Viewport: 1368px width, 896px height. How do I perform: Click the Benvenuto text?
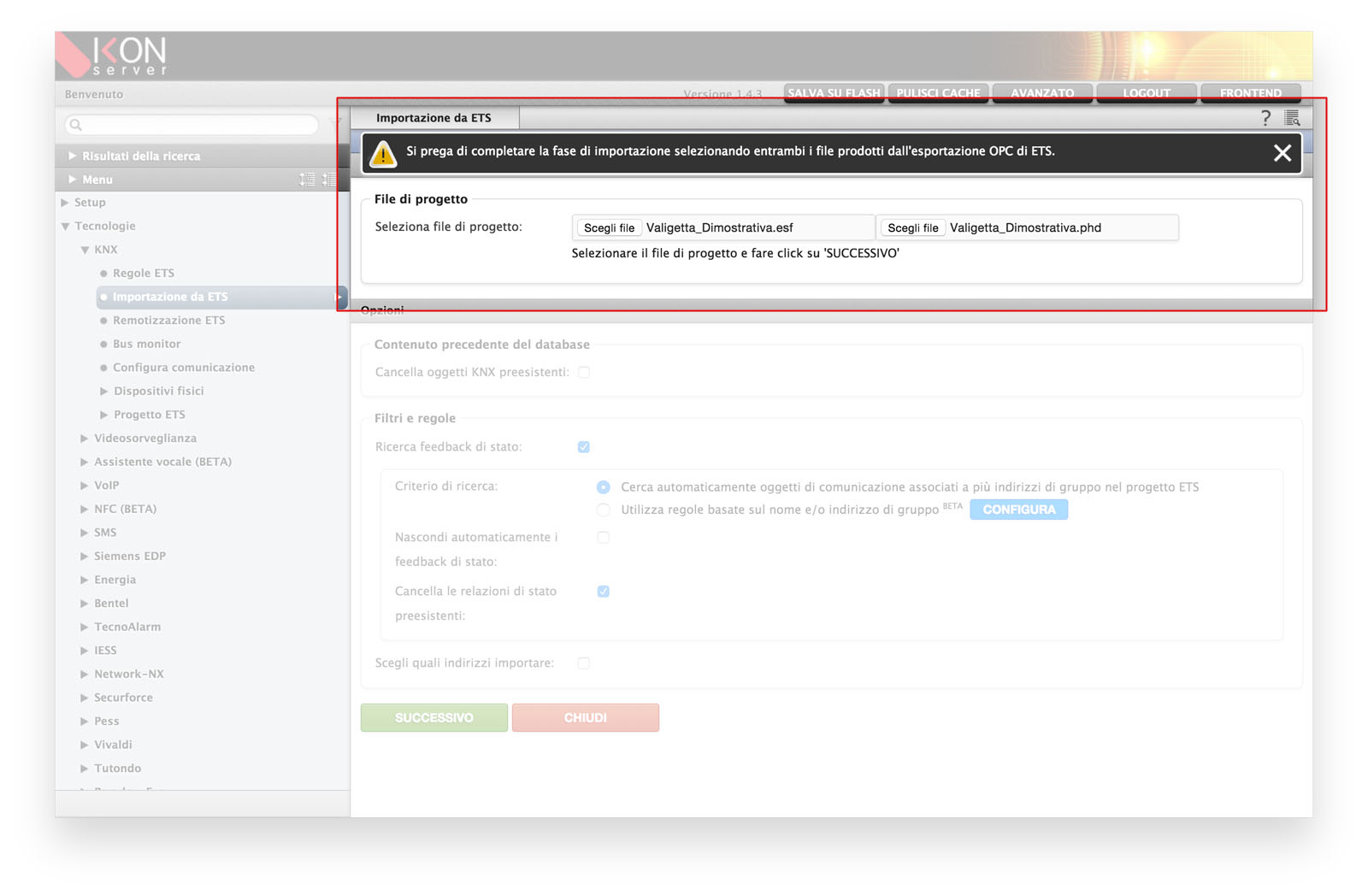pos(94,94)
